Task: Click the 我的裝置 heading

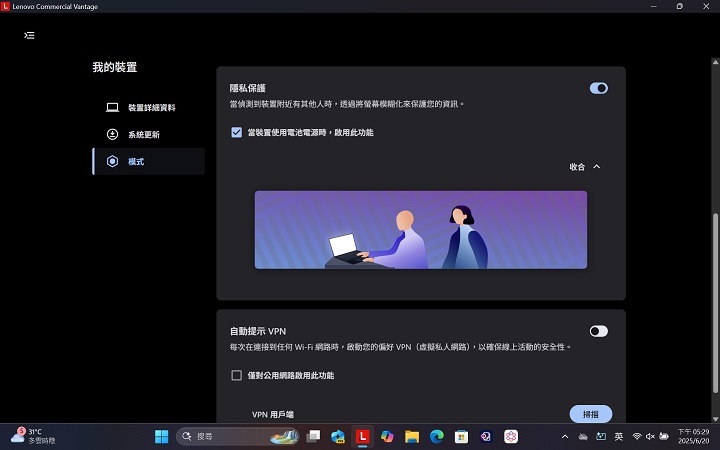Action: (115, 68)
